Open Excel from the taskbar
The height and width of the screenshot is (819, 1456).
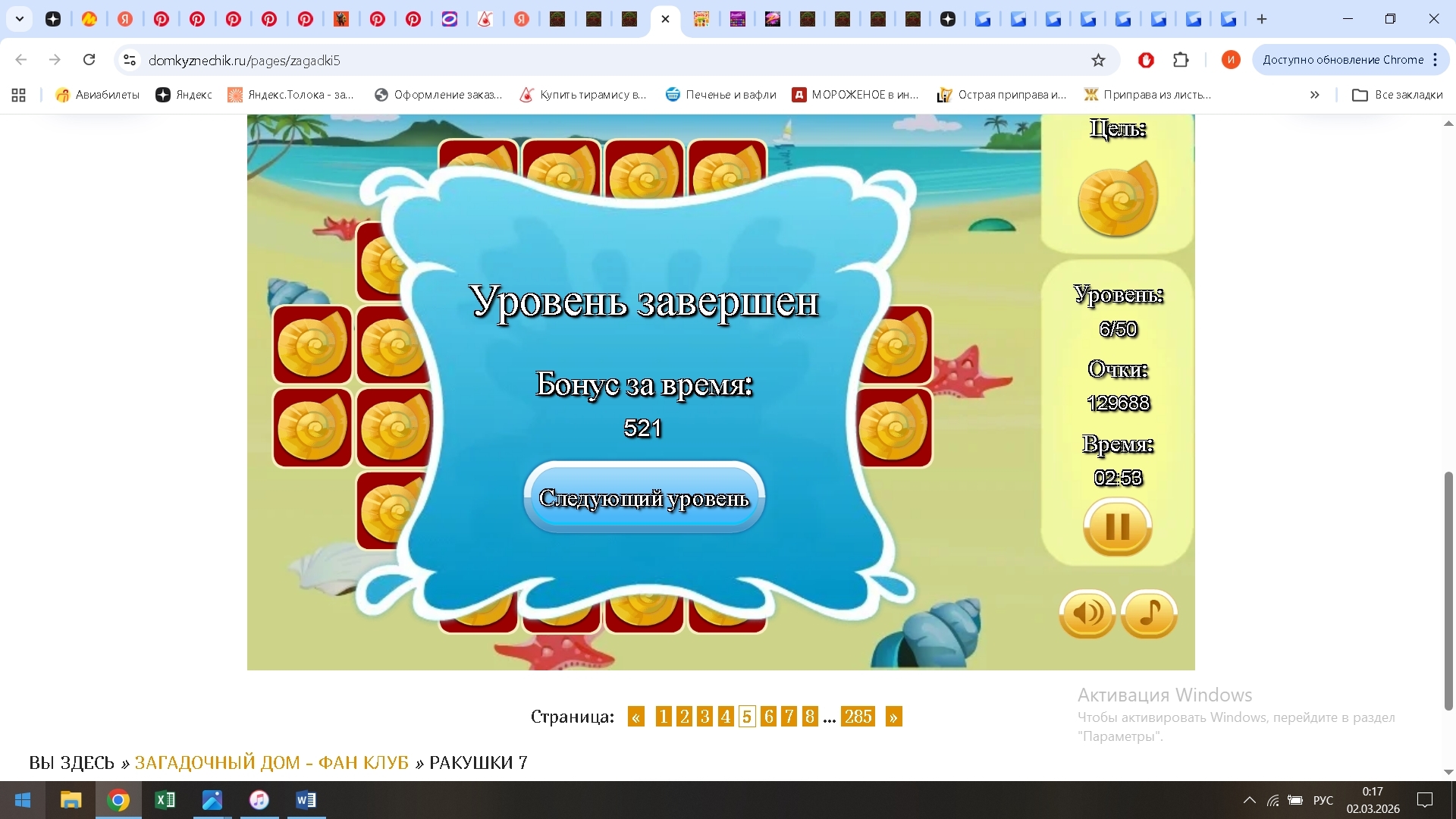coord(165,799)
